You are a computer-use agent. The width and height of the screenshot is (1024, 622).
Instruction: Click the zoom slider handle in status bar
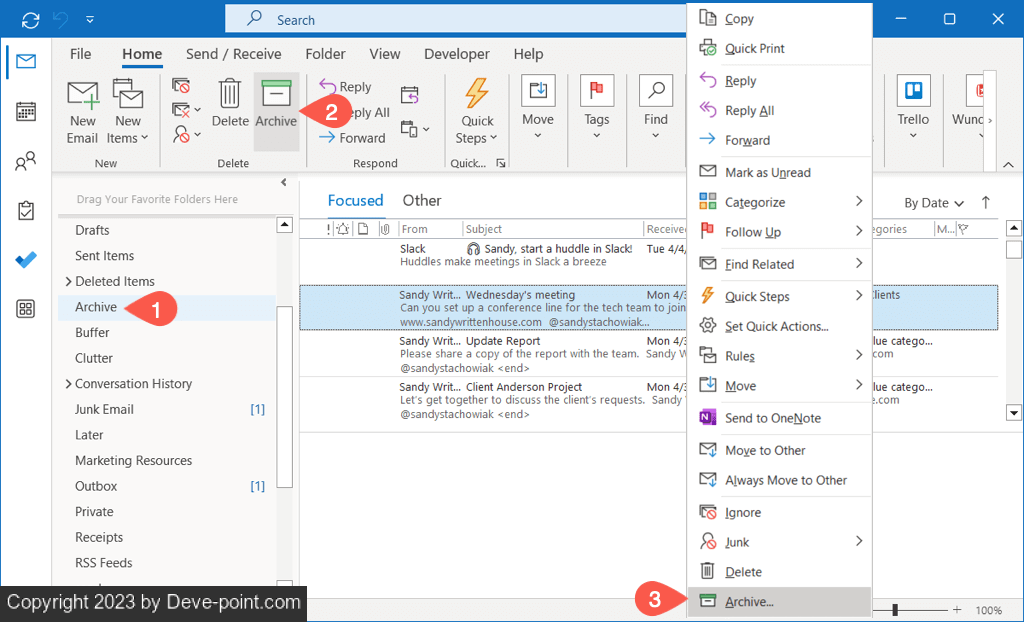895,610
